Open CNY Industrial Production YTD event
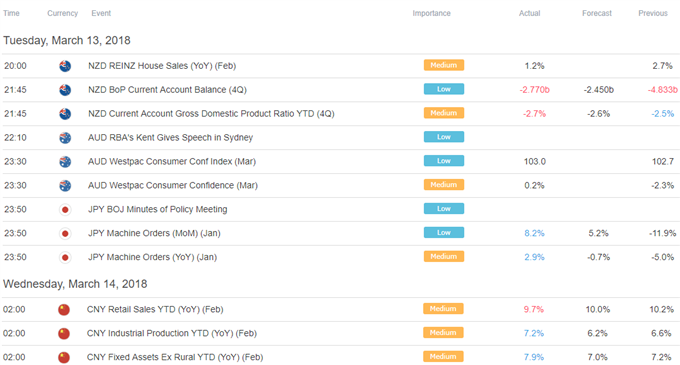This screenshot has width=680, height=365. click(172, 333)
